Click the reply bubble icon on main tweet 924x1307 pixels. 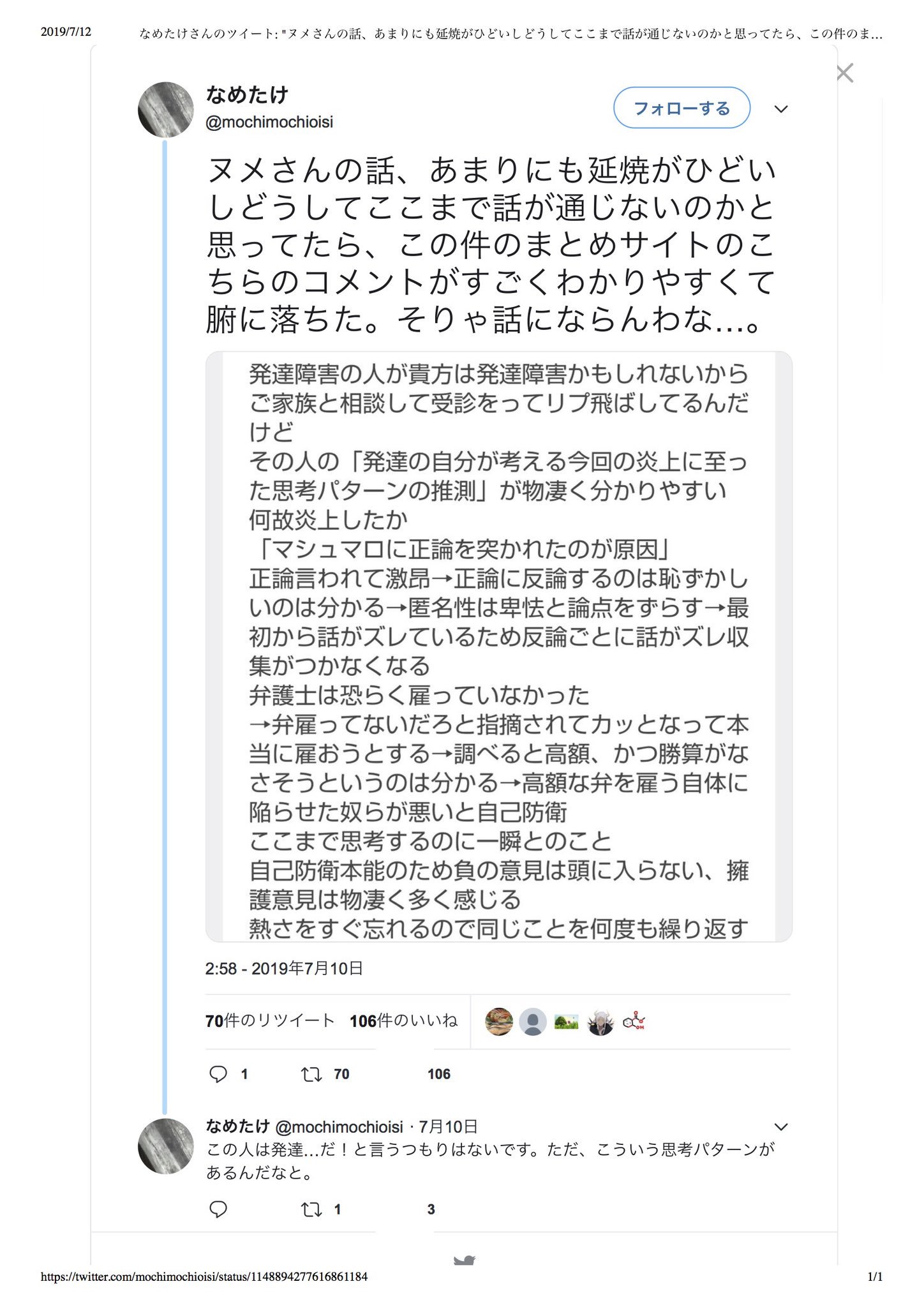218,1074
